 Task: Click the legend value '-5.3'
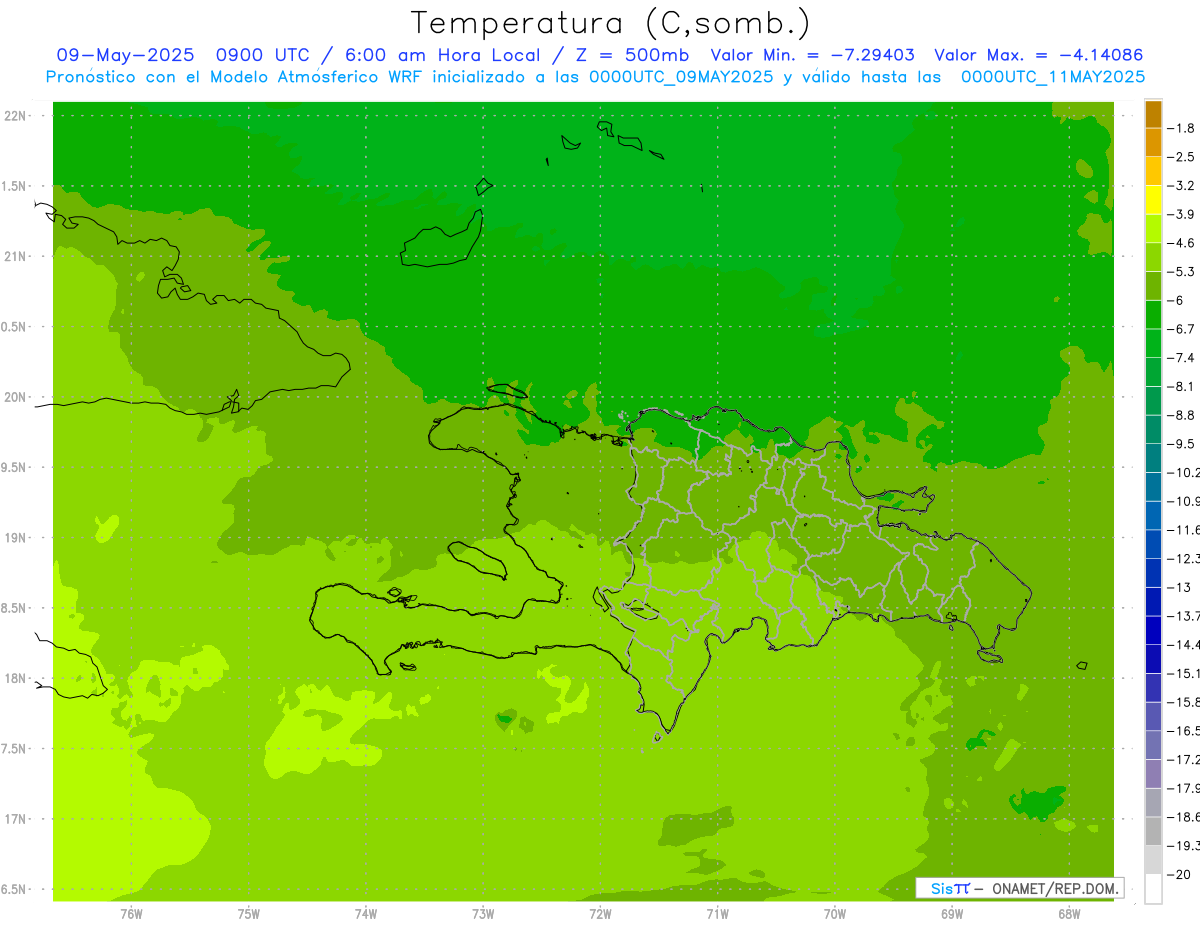(x=1182, y=271)
